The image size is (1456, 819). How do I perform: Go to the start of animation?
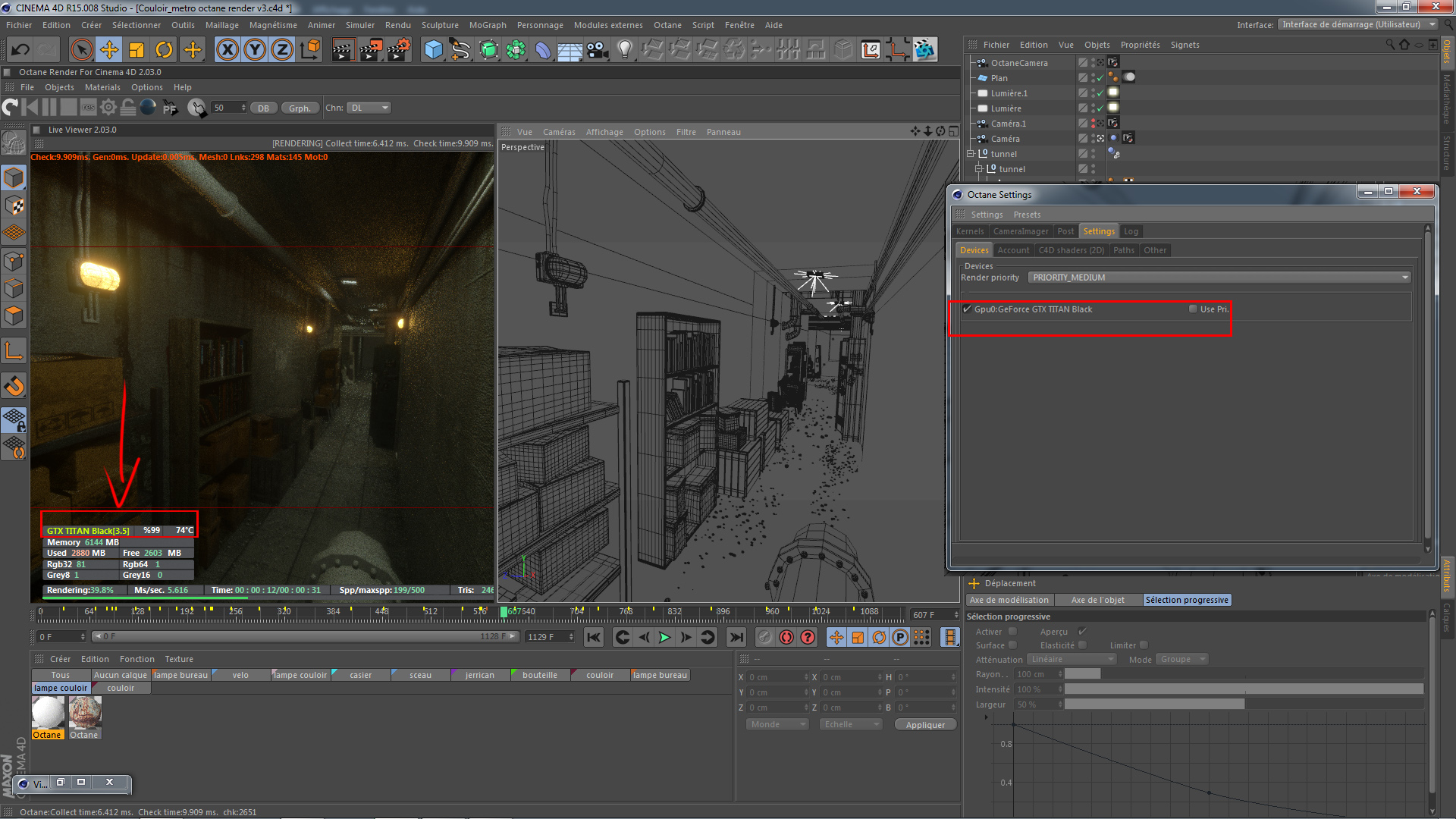pos(593,637)
